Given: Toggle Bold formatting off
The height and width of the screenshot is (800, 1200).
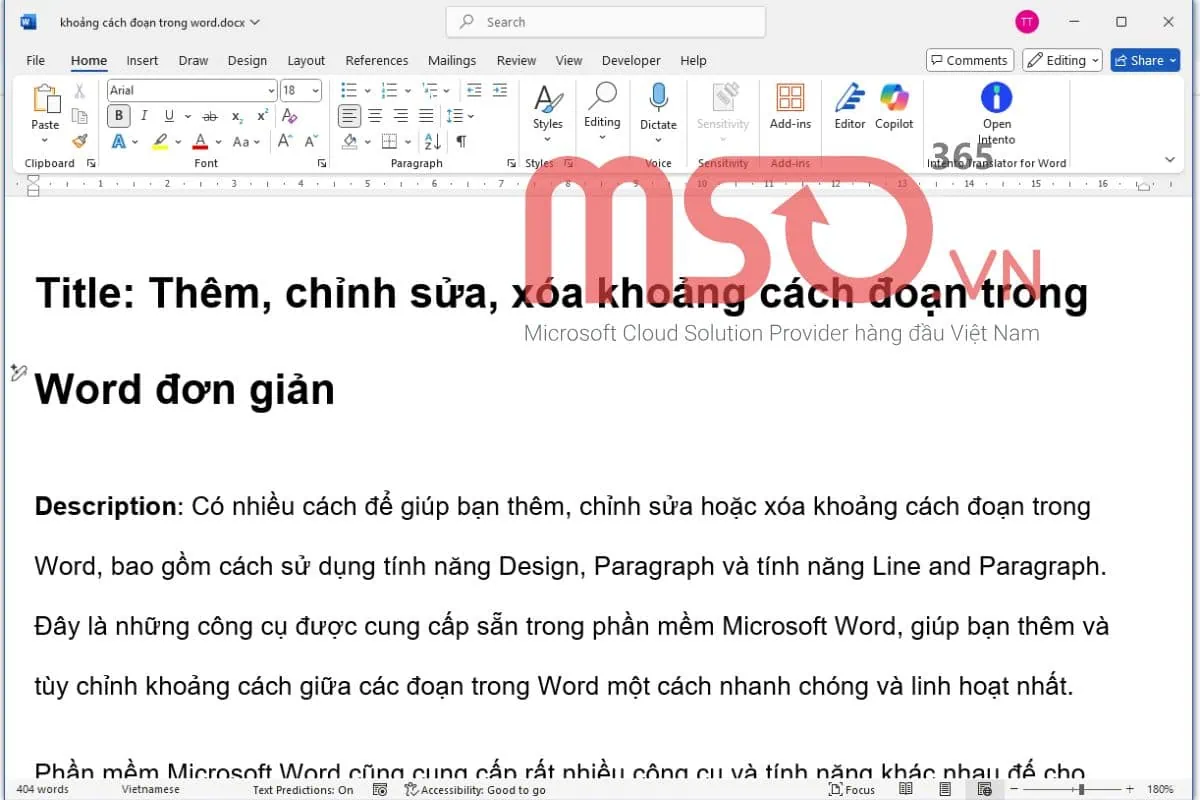Looking at the screenshot, I should (120, 116).
